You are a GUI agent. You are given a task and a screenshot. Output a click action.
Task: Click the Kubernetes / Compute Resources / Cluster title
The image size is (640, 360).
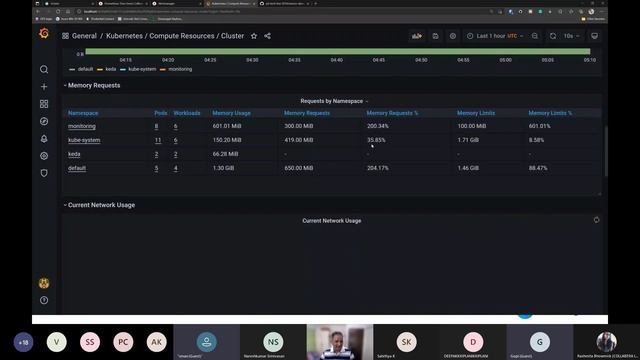[175, 36]
